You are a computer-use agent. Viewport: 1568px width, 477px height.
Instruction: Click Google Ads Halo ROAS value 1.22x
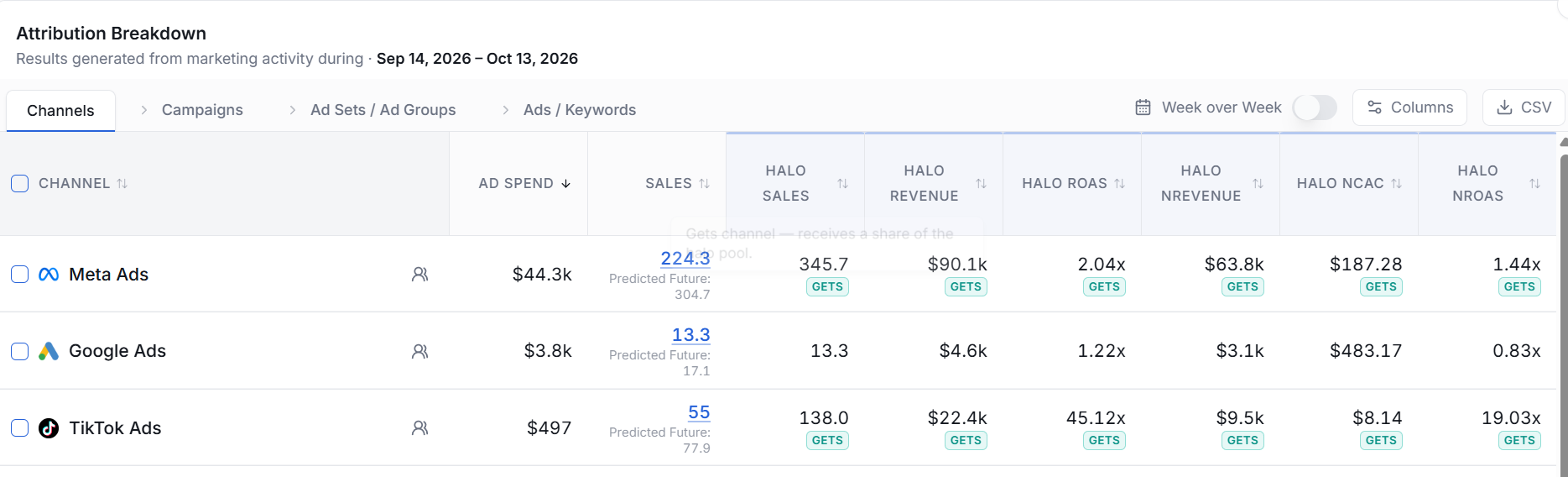[x=1102, y=351]
